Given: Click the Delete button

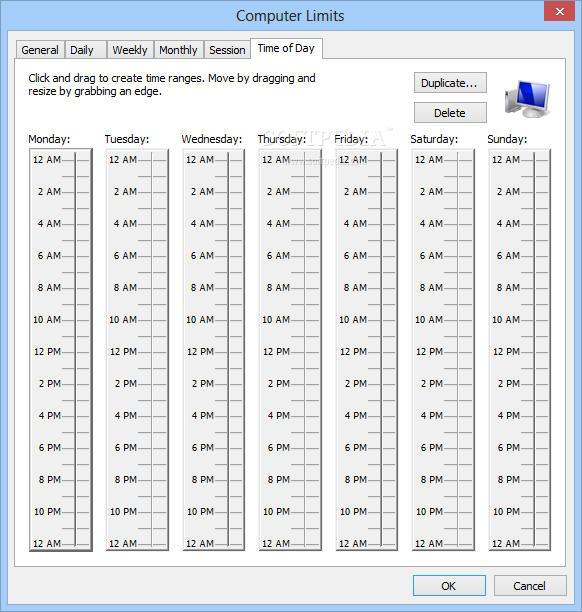Looking at the screenshot, I should coord(450,113).
